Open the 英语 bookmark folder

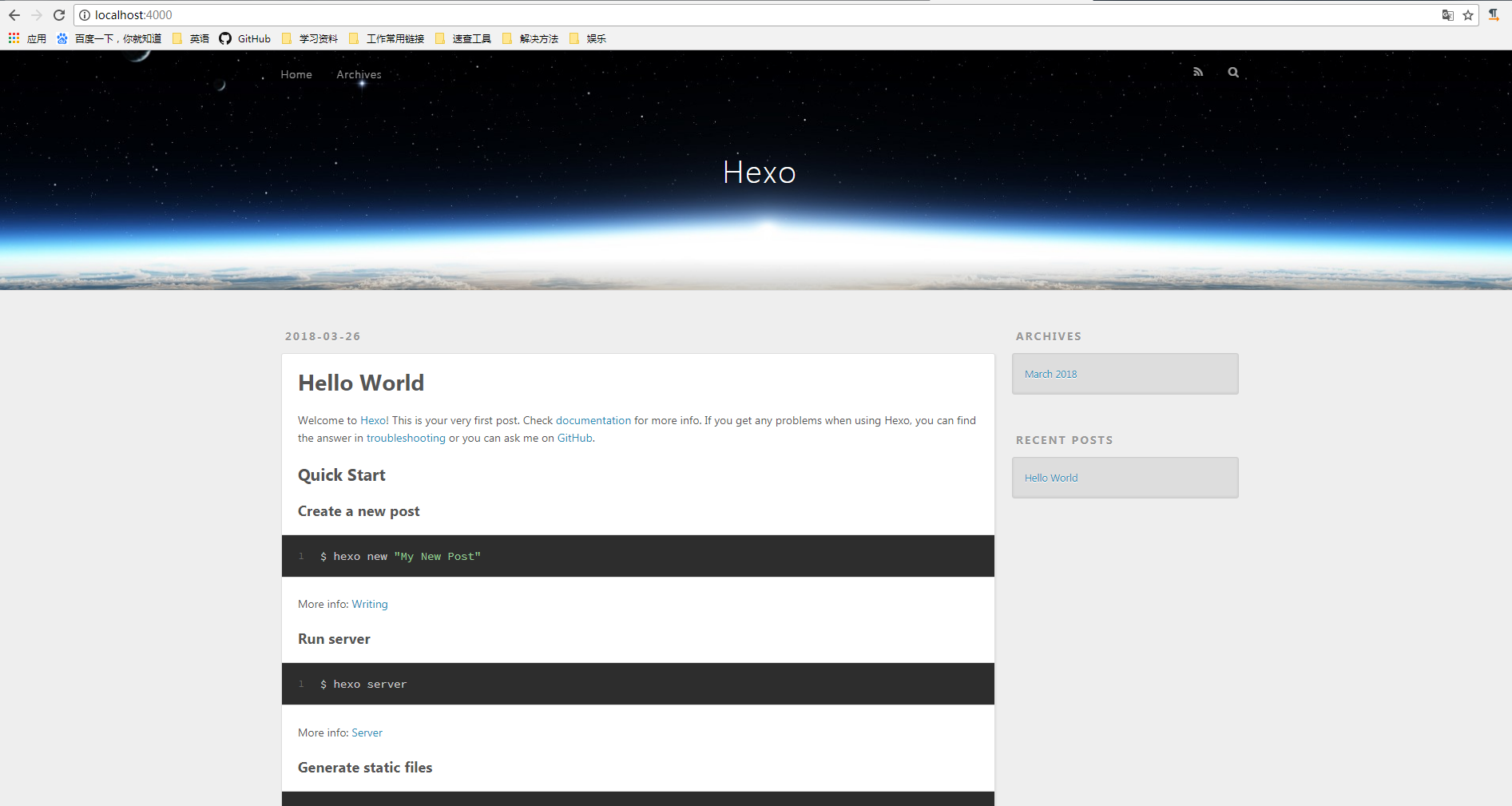point(191,38)
